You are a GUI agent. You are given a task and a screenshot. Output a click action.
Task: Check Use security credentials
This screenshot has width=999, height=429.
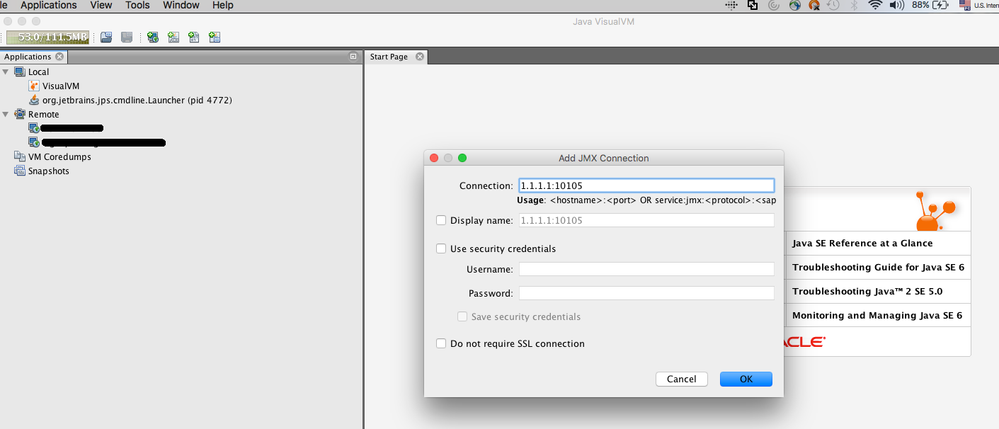pos(441,249)
